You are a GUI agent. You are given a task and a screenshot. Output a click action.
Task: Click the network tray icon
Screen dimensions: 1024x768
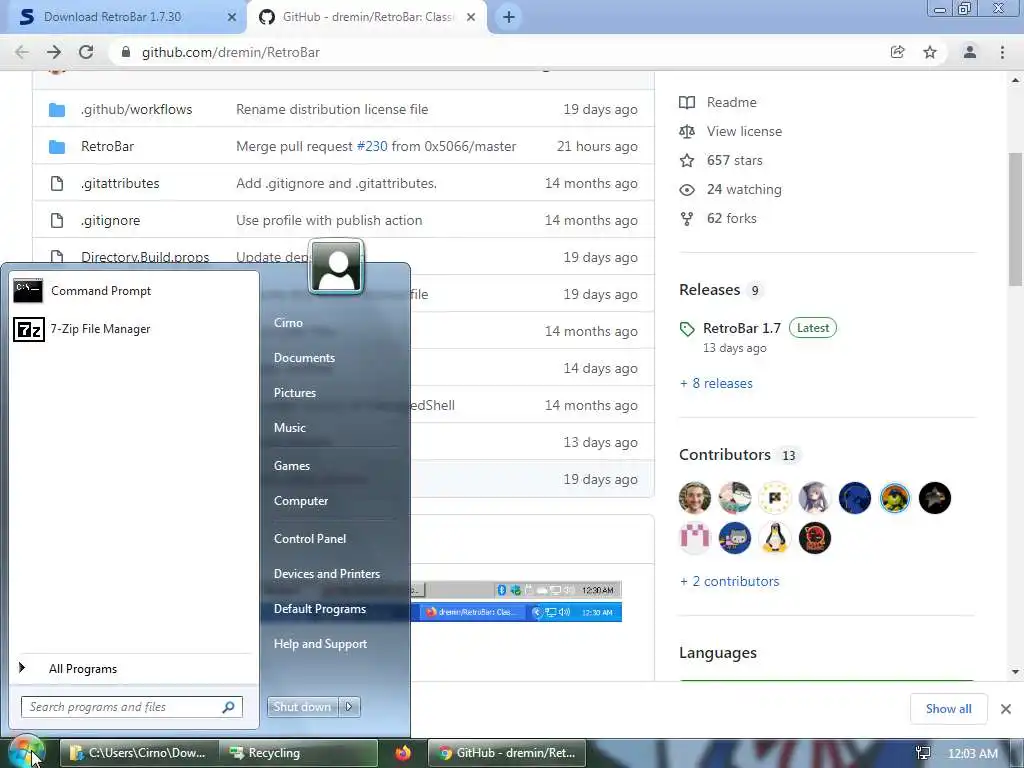click(x=923, y=754)
